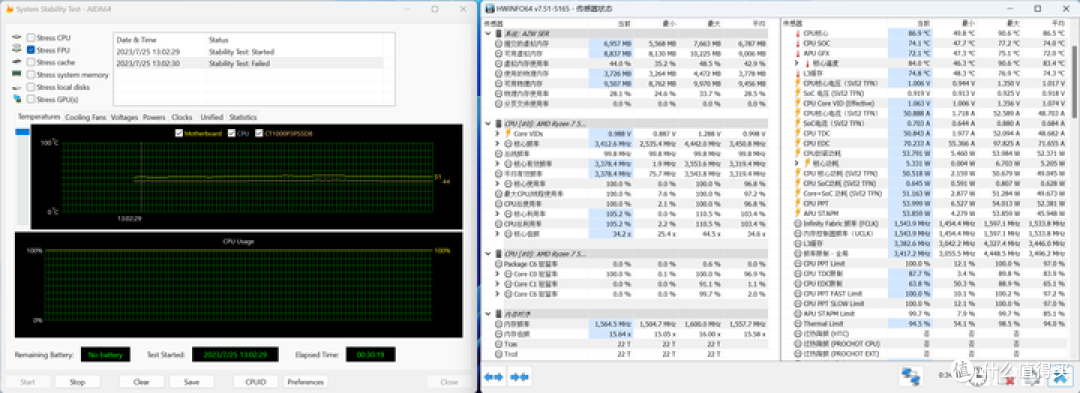
Task: Click the lightning icon beside Core VIDs
Action: [x=509, y=134]
